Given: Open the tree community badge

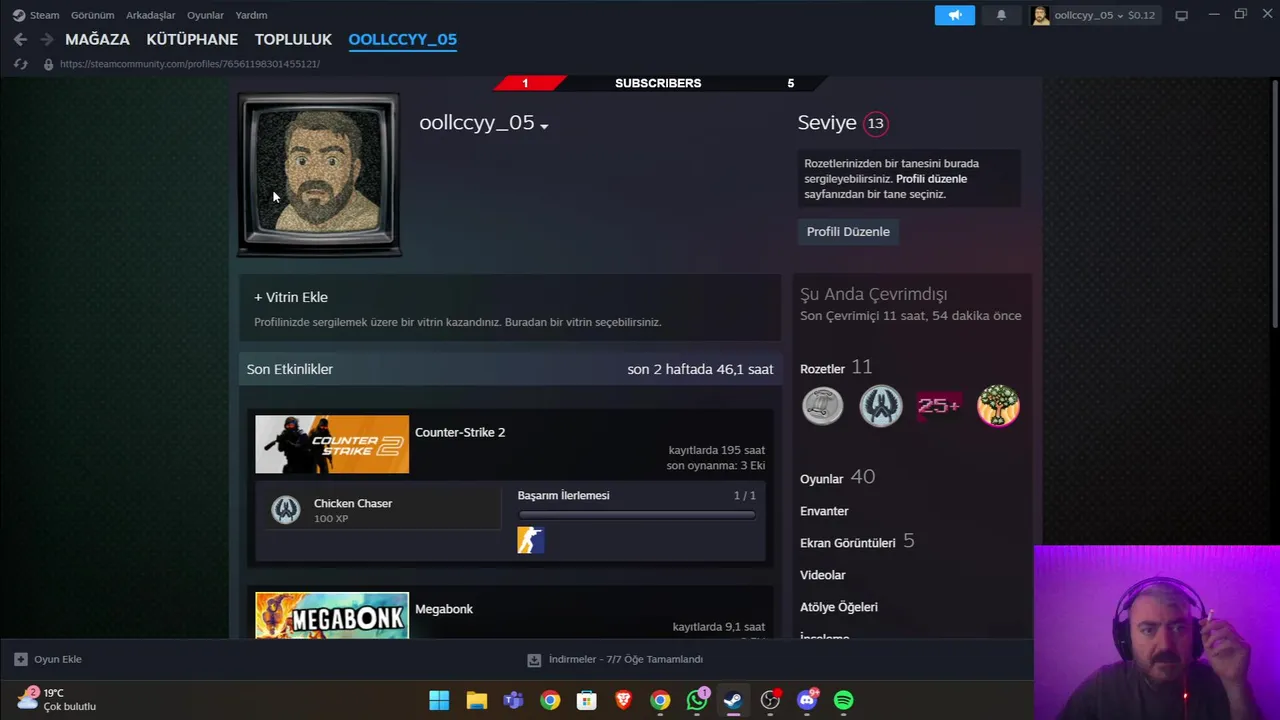Looking at the screenshot, I should [x=998, y=406].
